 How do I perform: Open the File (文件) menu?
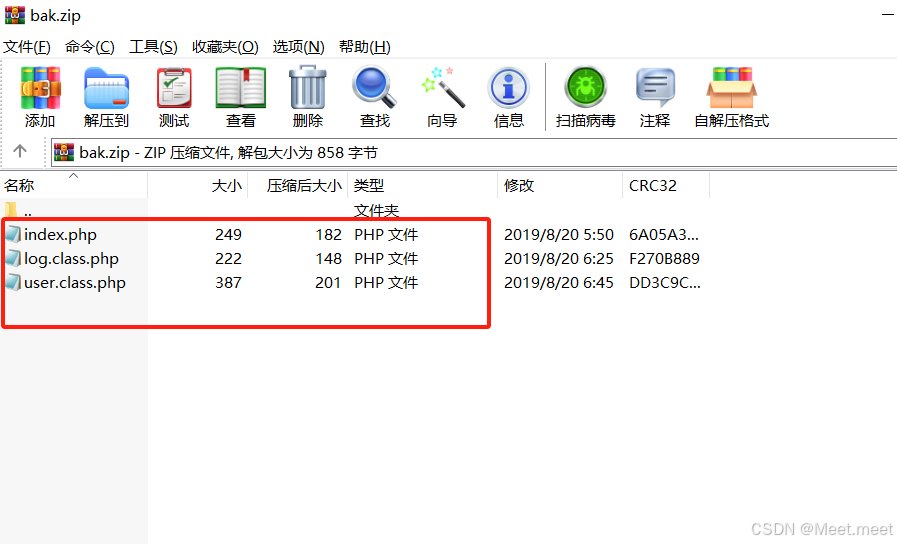click(x=27, y=47)
